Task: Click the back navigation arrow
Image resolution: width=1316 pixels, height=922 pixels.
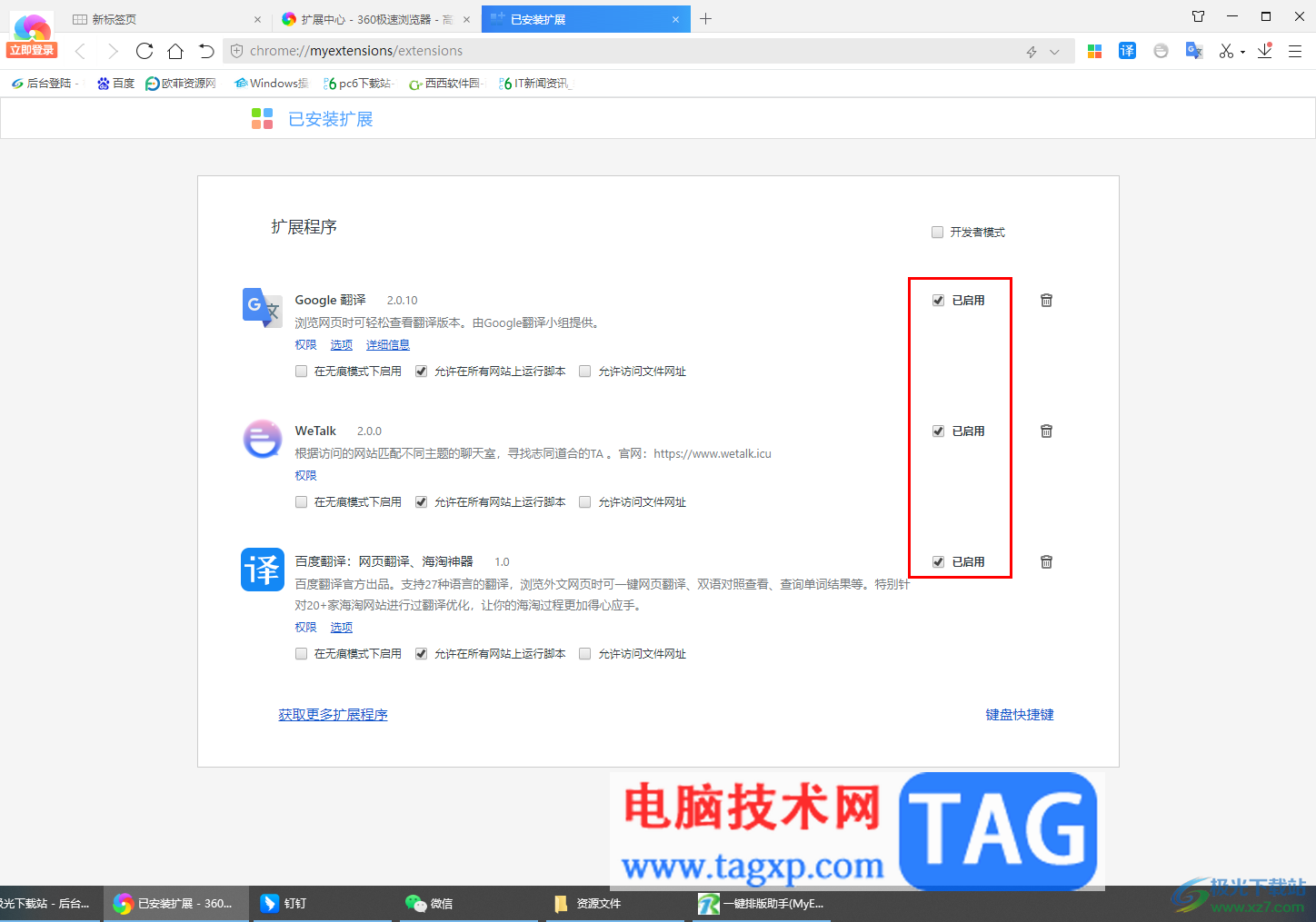Action: point(80,51)
